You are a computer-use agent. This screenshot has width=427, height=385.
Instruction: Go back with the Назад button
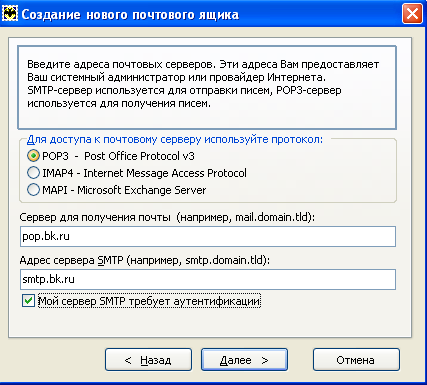tap(148, 360)
